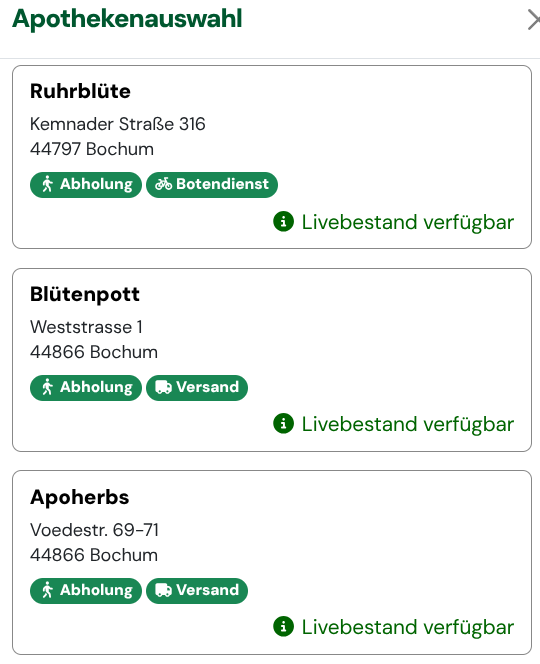Click the Abholung badge under Apoherbs

[86, 590]
